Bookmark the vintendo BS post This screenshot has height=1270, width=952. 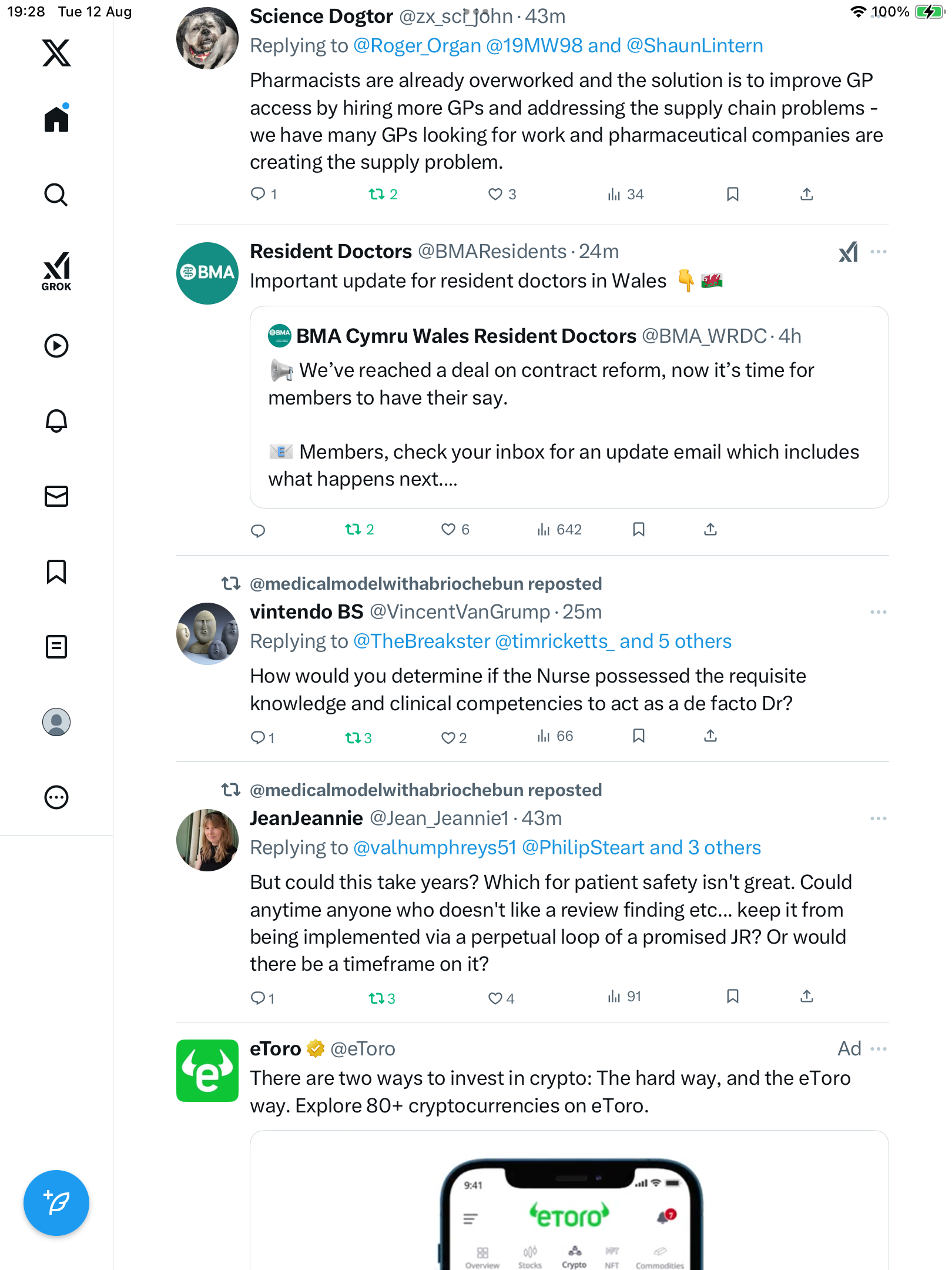[x=639, y=736]
